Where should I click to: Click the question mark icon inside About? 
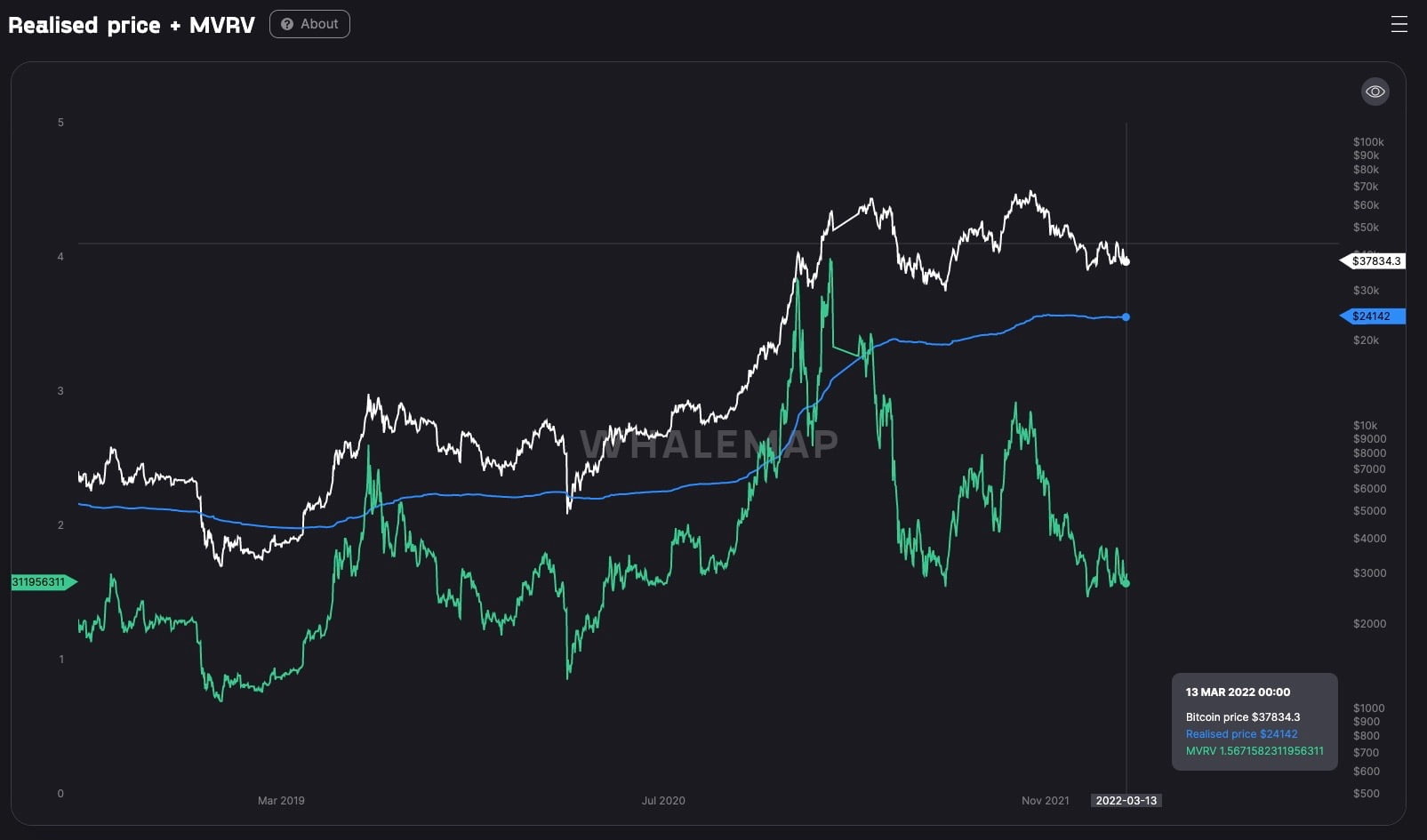[287, 24]
